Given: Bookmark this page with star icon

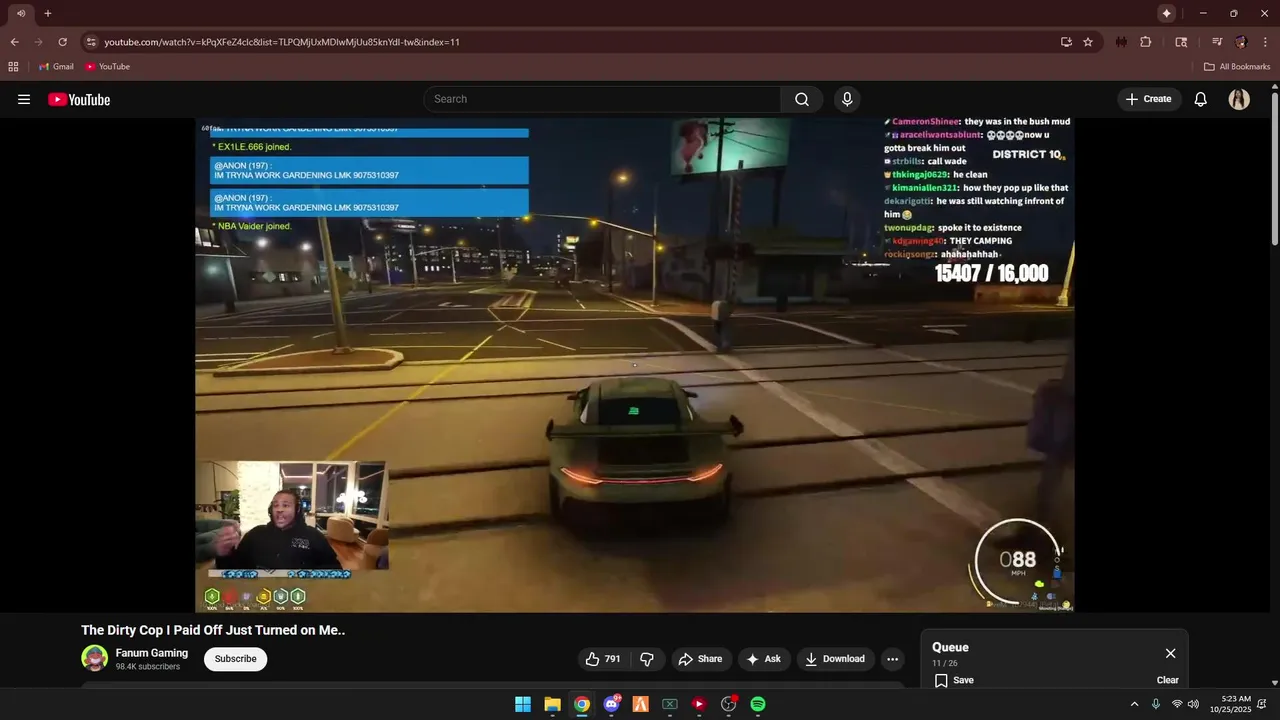Looking at the screenshot, I should point(1088,42).
